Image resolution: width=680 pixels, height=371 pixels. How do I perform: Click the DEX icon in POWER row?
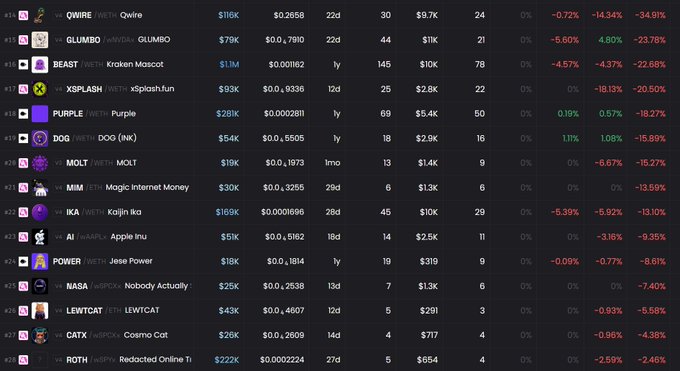click(23, 262)
